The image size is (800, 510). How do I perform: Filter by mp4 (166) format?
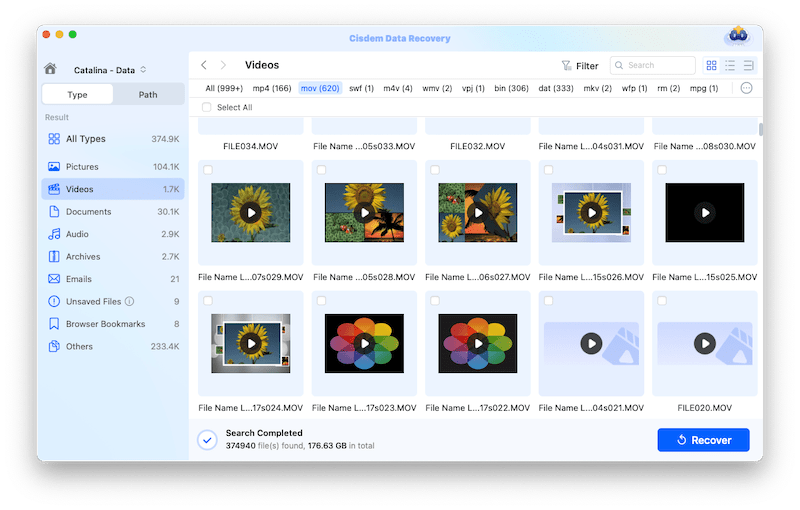(x=270, y=88)
